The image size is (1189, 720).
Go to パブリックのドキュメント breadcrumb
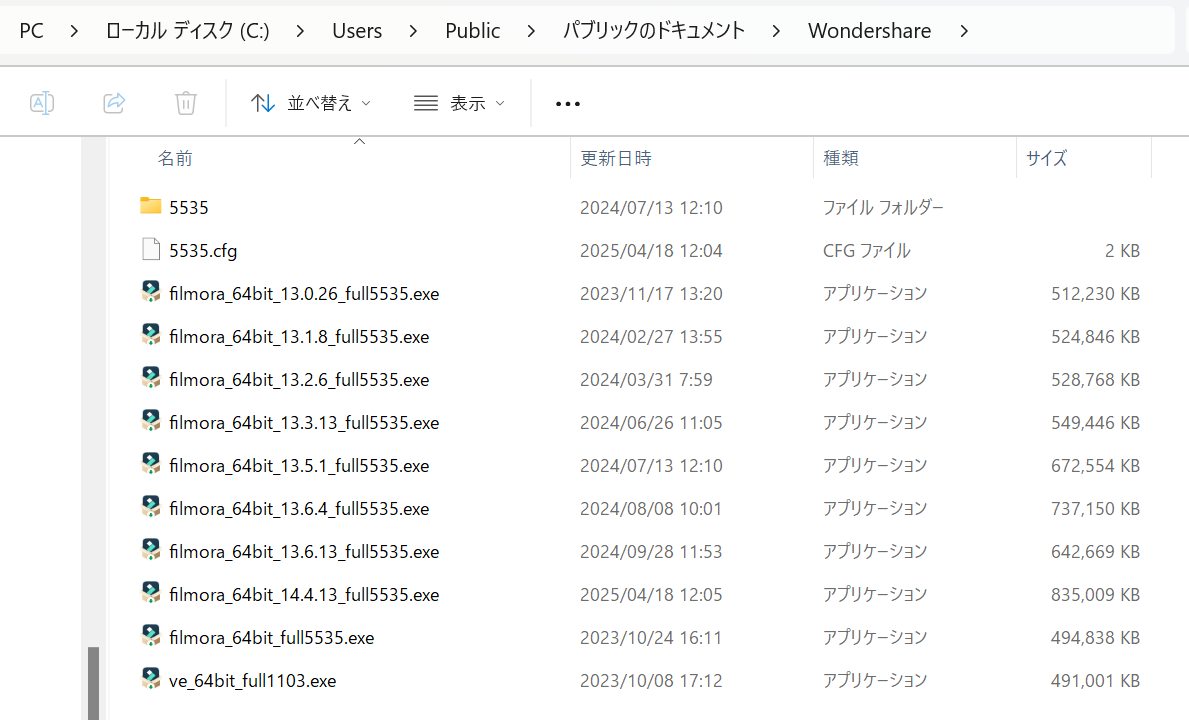(654, 31)
